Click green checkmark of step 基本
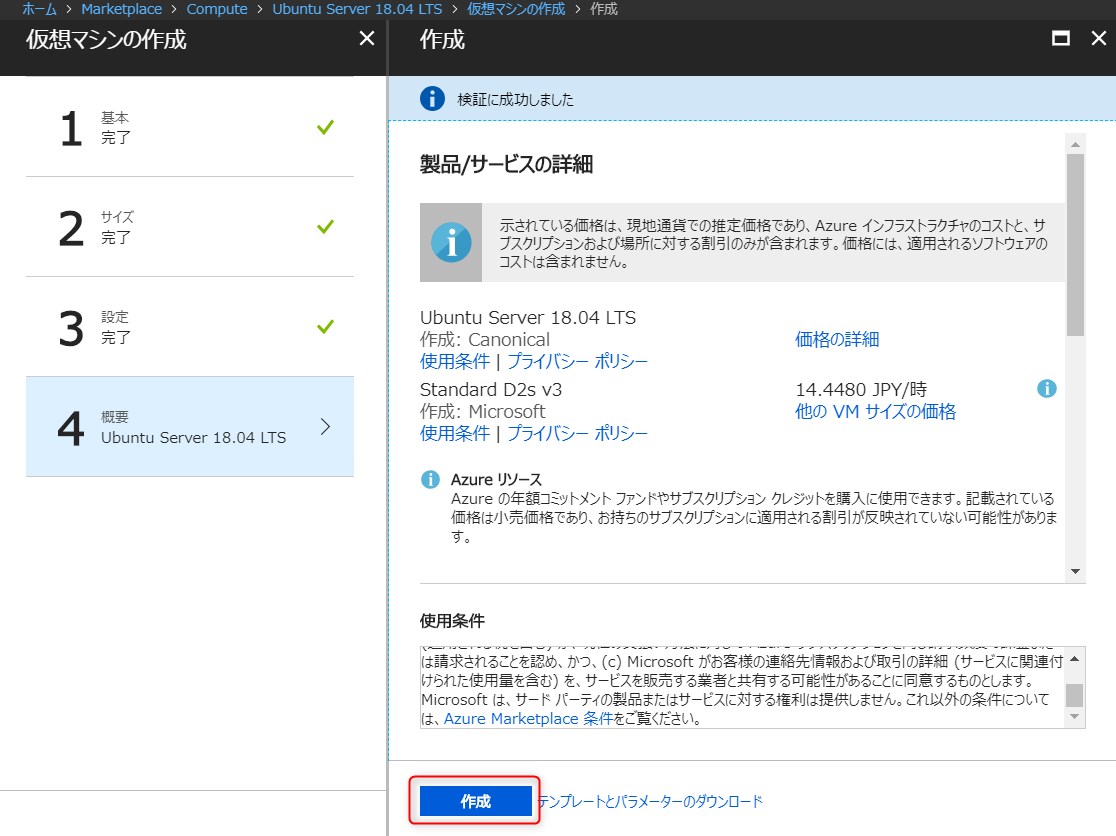This screenshot has height=836, width=1116. [x=325, y=127]
